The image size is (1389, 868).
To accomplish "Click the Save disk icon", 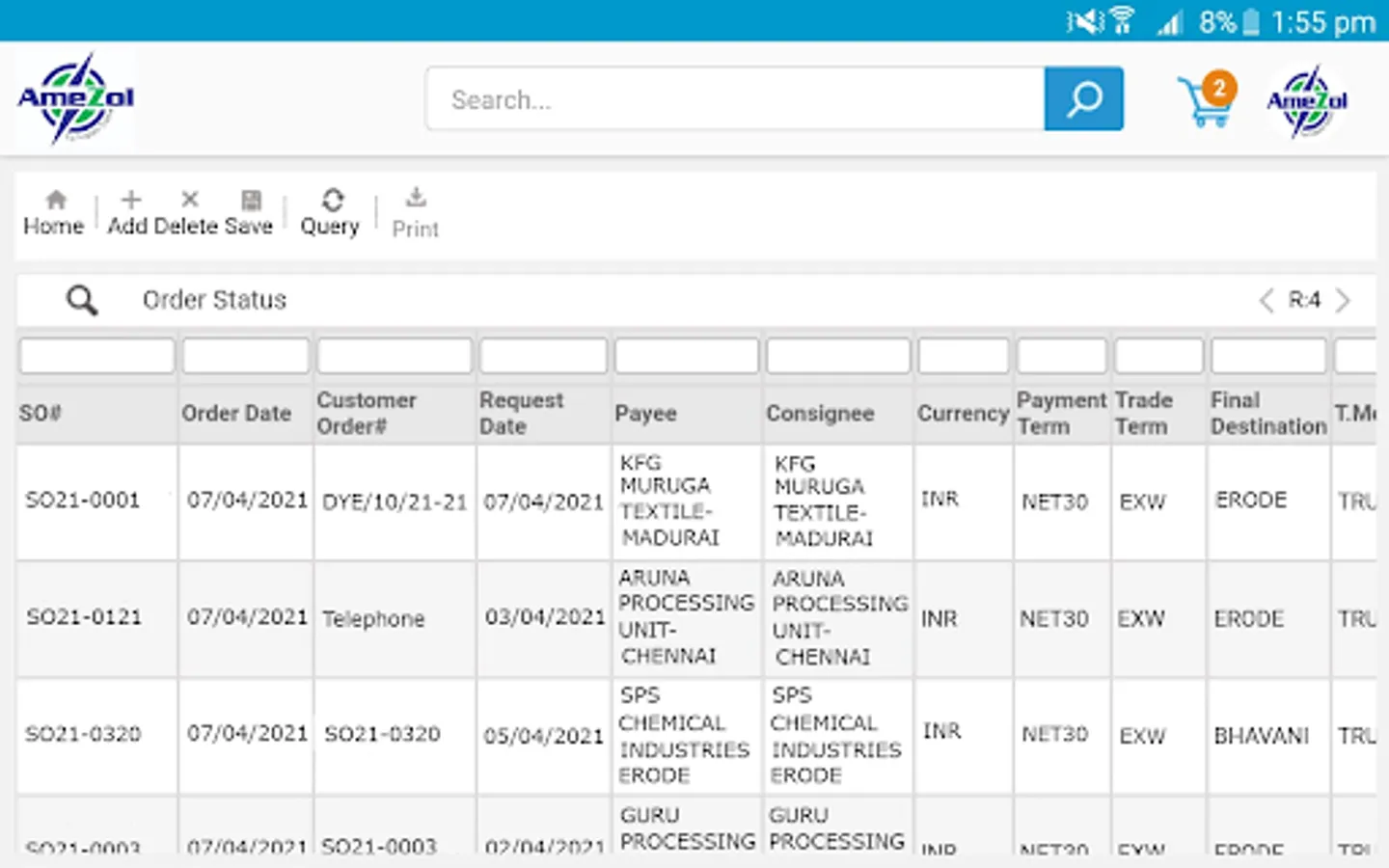I will pos(251,201).
